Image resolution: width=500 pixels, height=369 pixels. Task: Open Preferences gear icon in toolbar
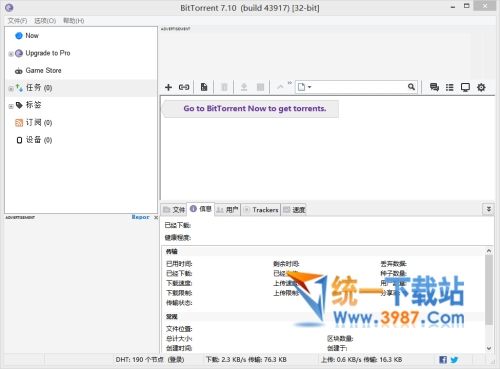point(481,87)
